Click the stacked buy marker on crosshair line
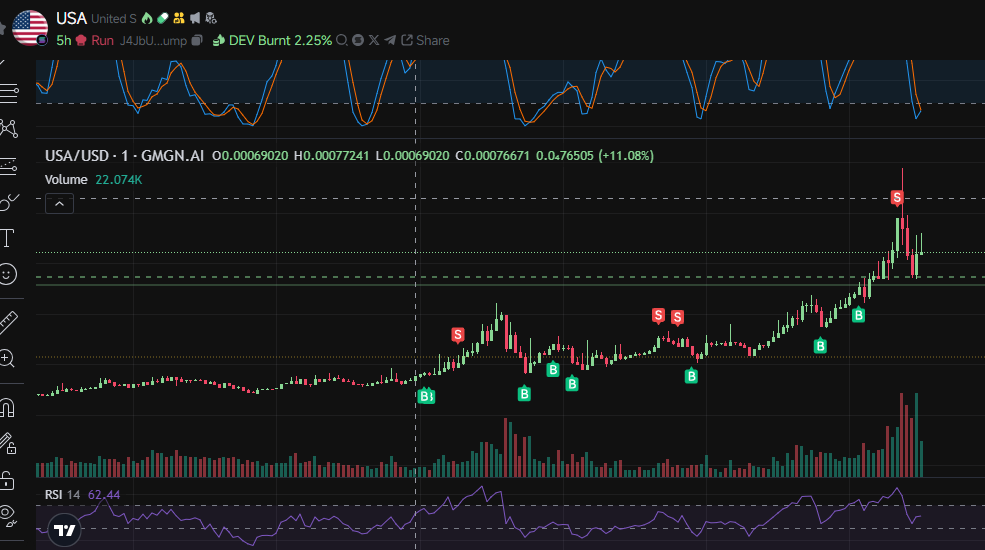 [426, 396]
